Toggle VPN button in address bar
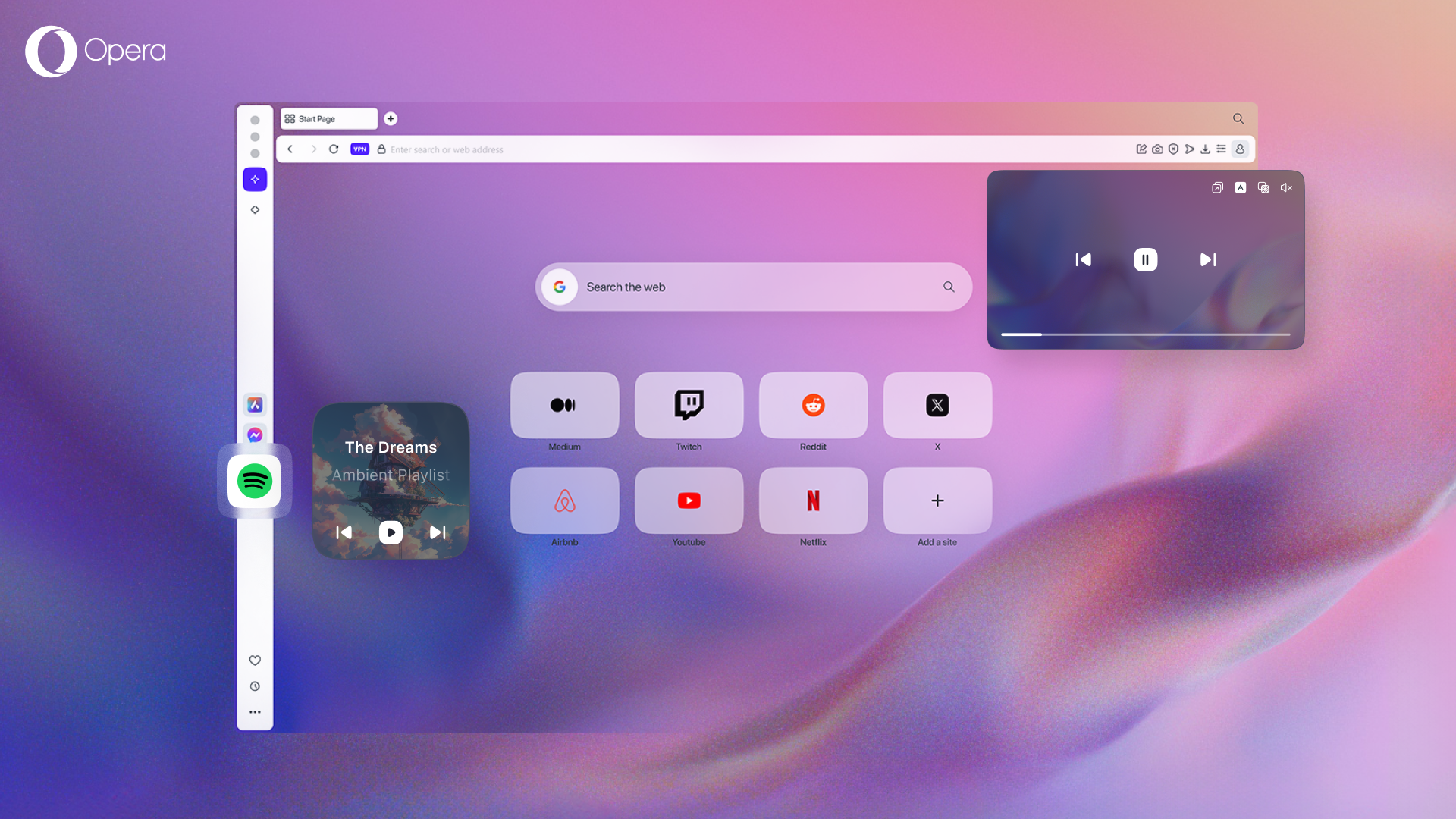The image size is (1456, 819). [359, 149]
